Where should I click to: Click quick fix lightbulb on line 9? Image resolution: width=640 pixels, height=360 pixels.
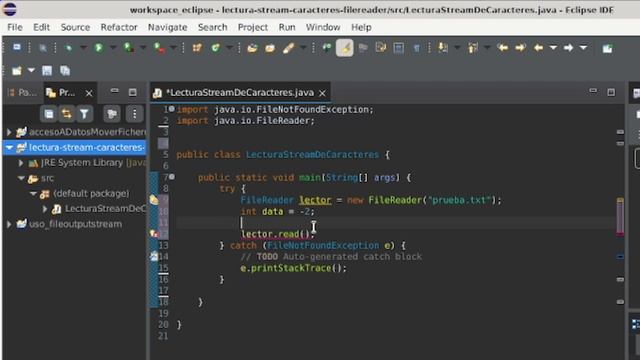[x=154, y=200]
